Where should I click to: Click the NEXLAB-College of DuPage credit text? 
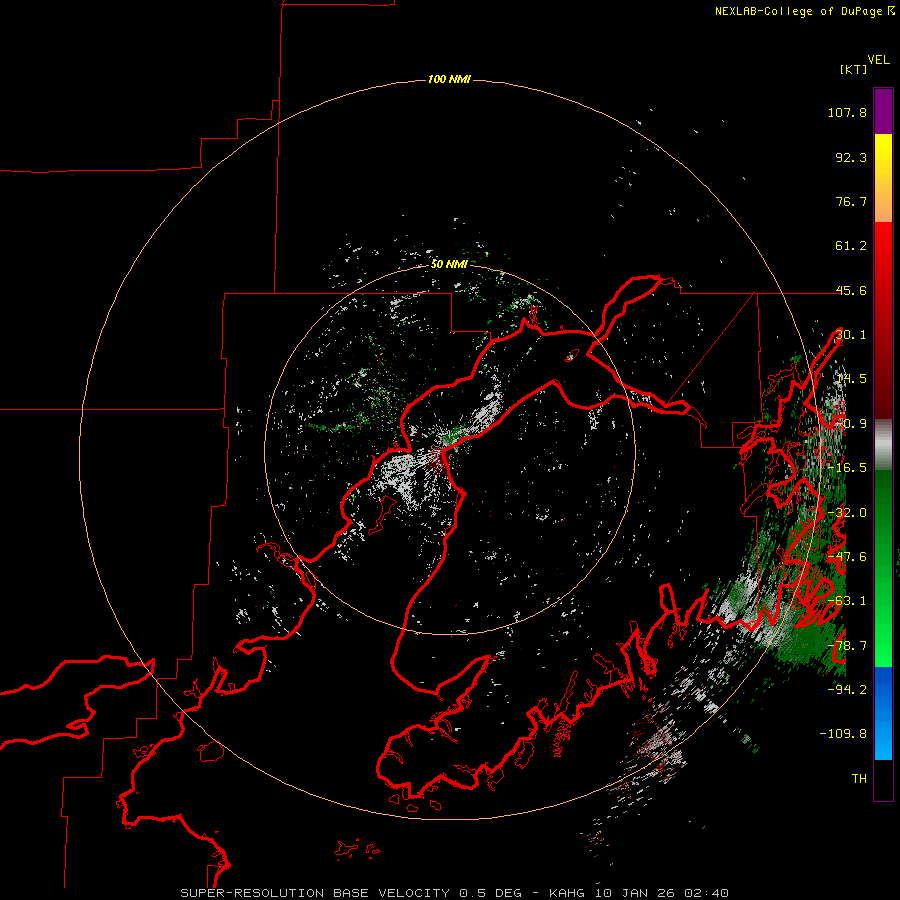pos(805,11)
